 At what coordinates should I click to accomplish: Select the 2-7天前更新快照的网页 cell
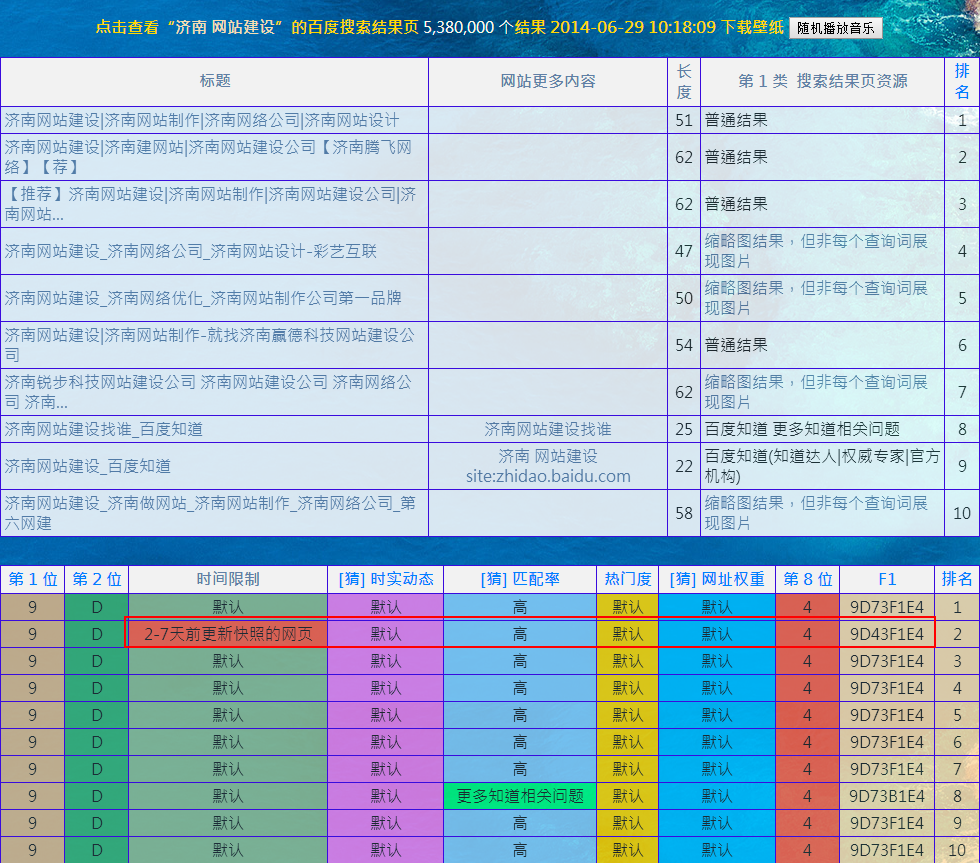point(228,634)
